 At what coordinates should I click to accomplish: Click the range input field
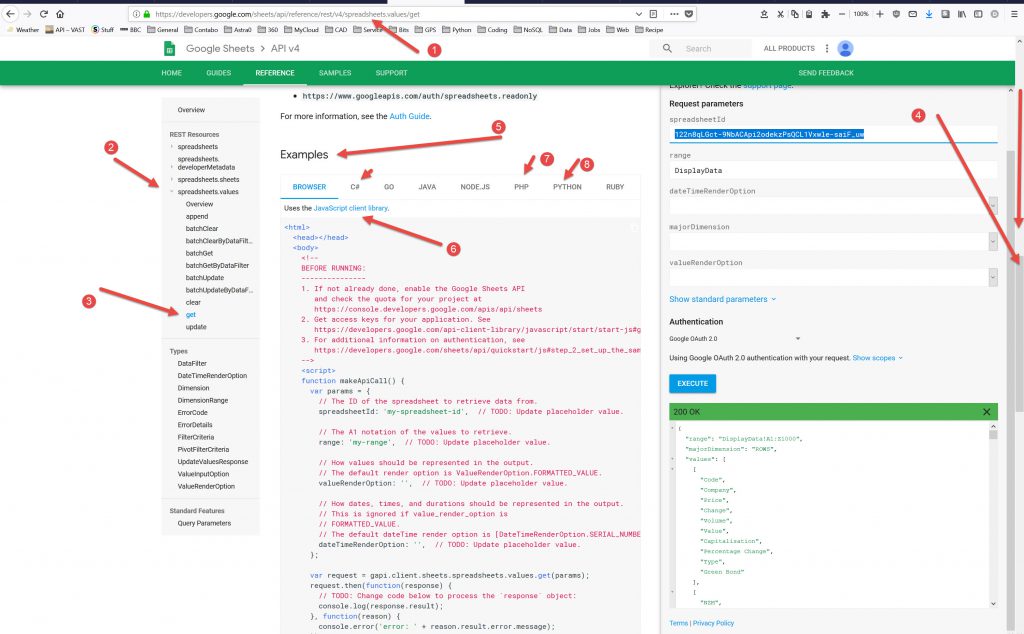pos(830,169)
